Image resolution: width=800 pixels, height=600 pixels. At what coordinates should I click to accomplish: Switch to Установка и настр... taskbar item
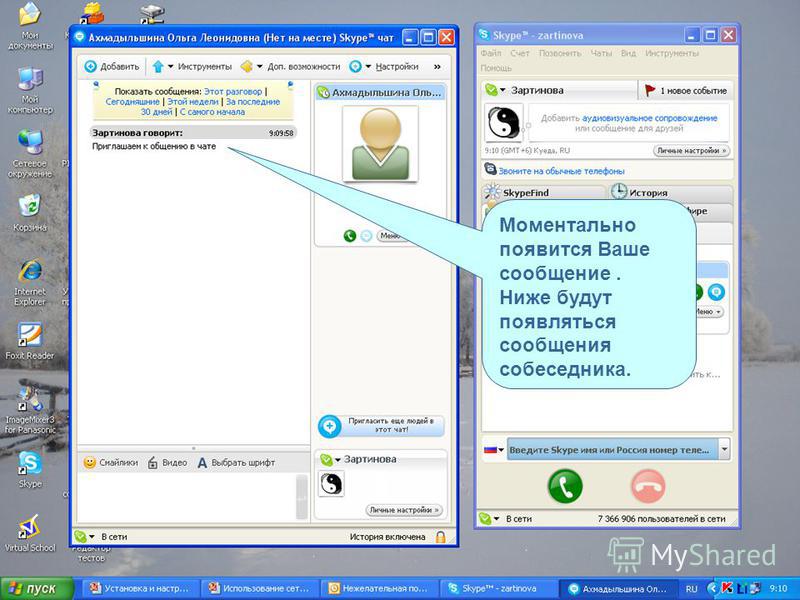[139, 588]
